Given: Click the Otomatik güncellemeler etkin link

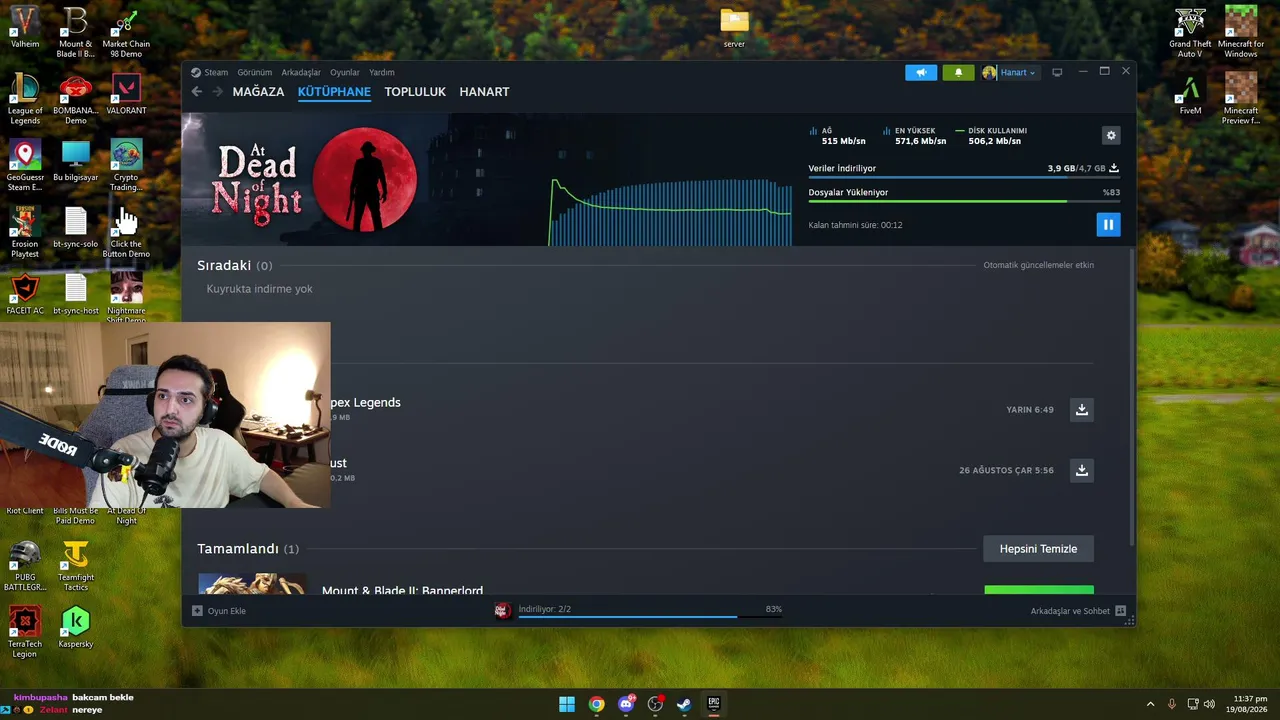Looking at the screenshot, I should click(x=1038, y=265).
